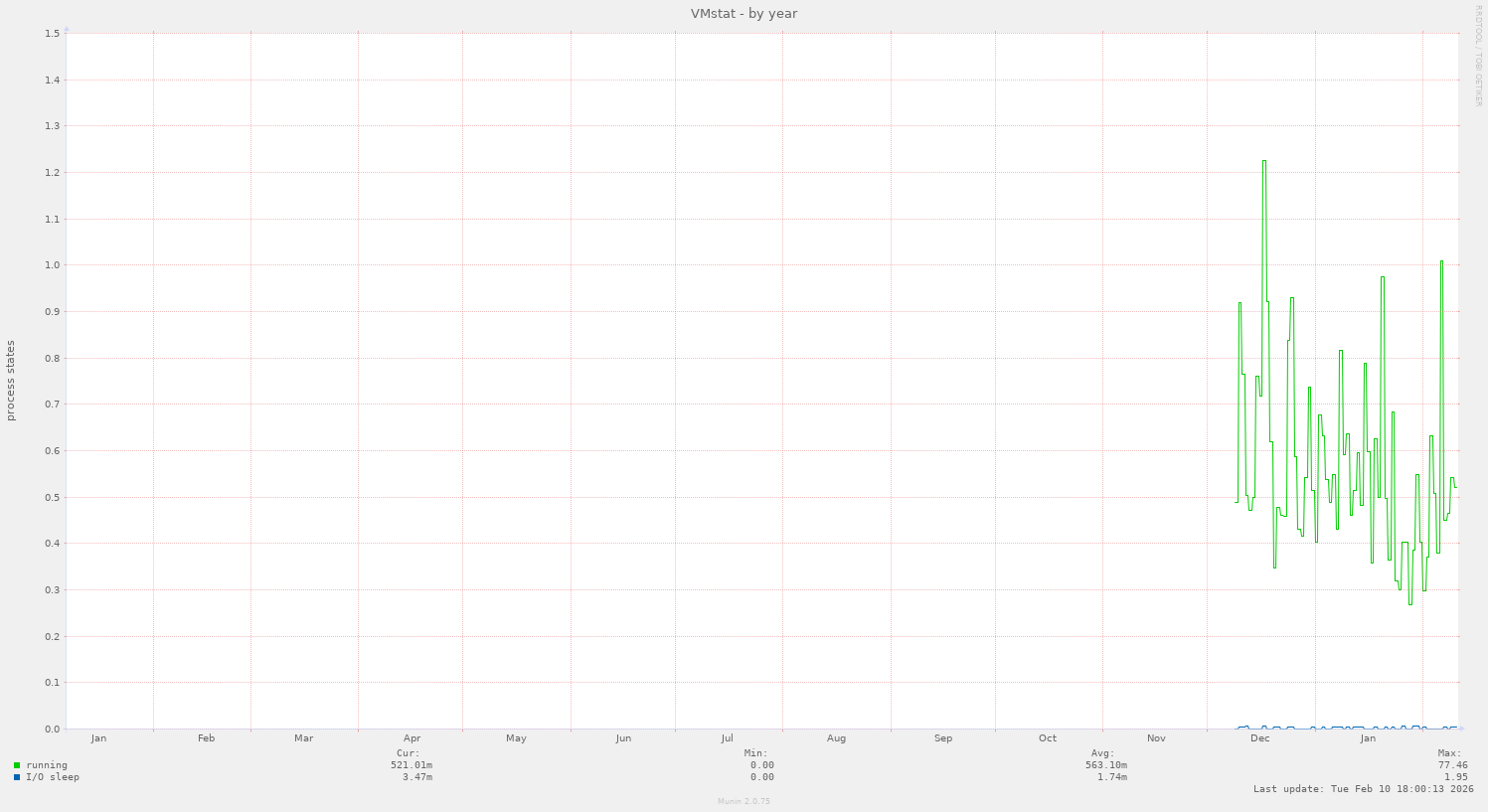Click the green running legend swatch
This screenshot has width=1488, height=812.
(x=17, y=765)
